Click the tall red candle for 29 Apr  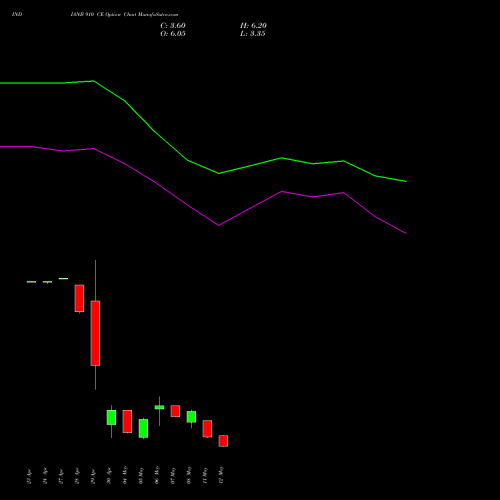pyautogui.click(x=95, y=333)
